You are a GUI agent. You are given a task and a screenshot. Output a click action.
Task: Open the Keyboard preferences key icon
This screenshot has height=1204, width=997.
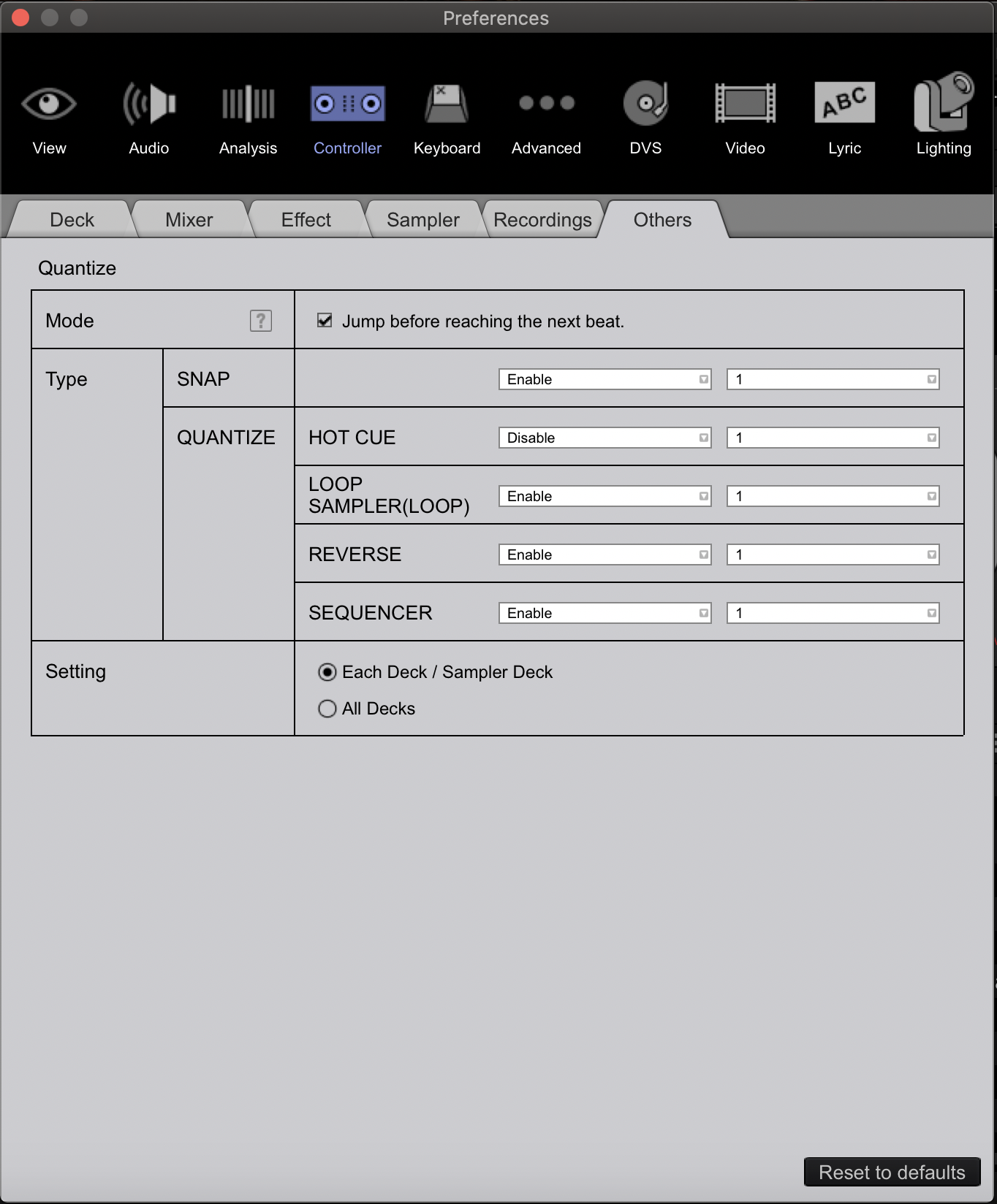point(447,104)
